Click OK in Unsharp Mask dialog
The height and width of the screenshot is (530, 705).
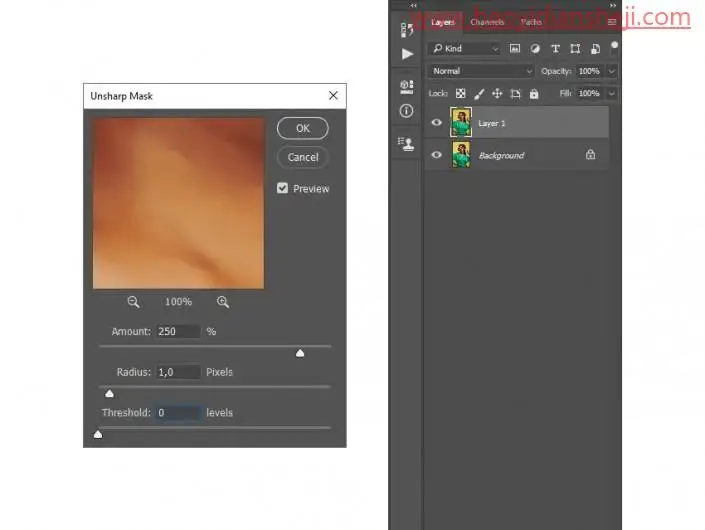tap(303, 128)
